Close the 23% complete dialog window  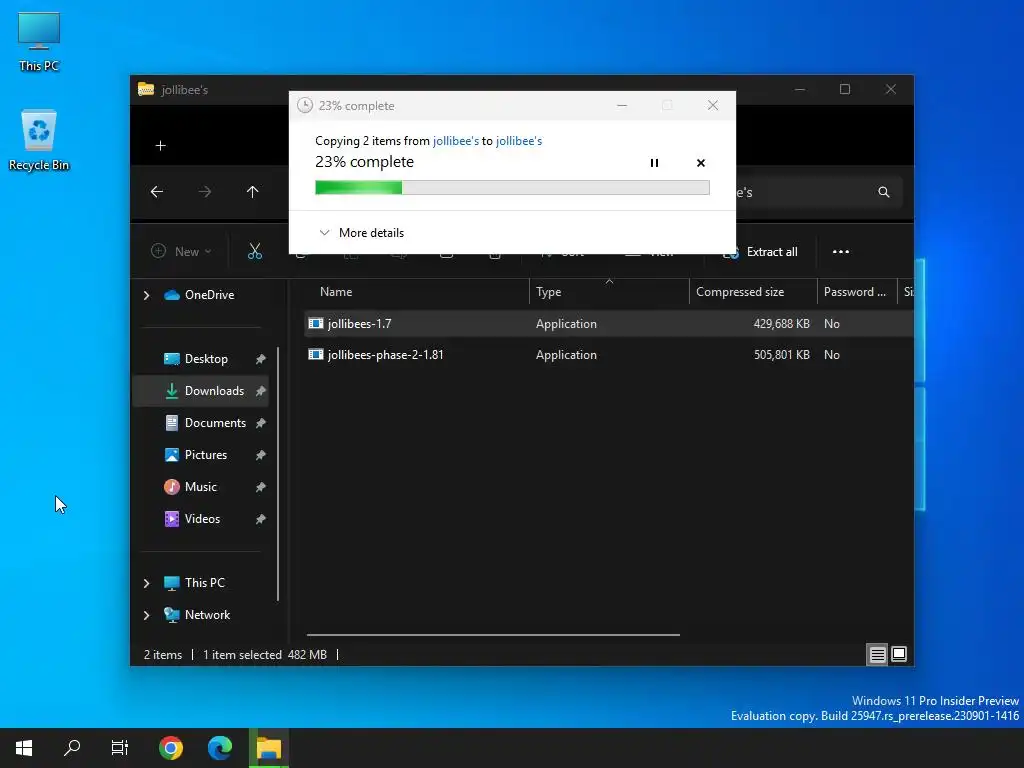[x=712, y=105]
